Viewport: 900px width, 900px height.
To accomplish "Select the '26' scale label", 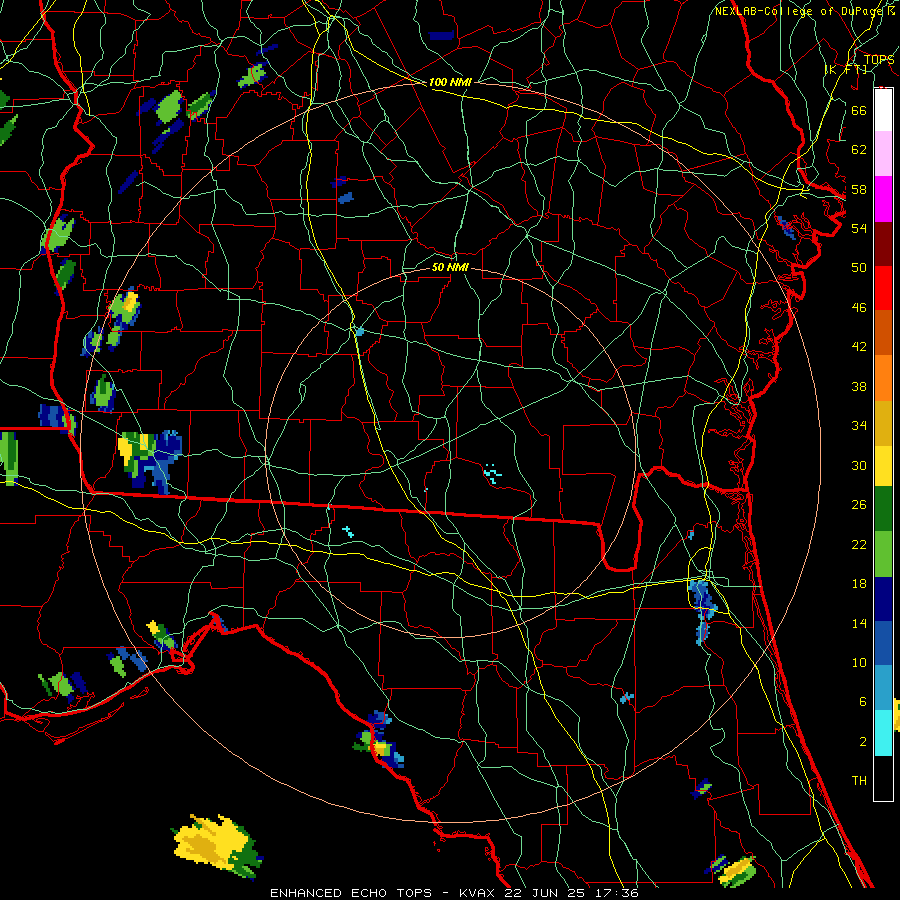I will point(859,505).
